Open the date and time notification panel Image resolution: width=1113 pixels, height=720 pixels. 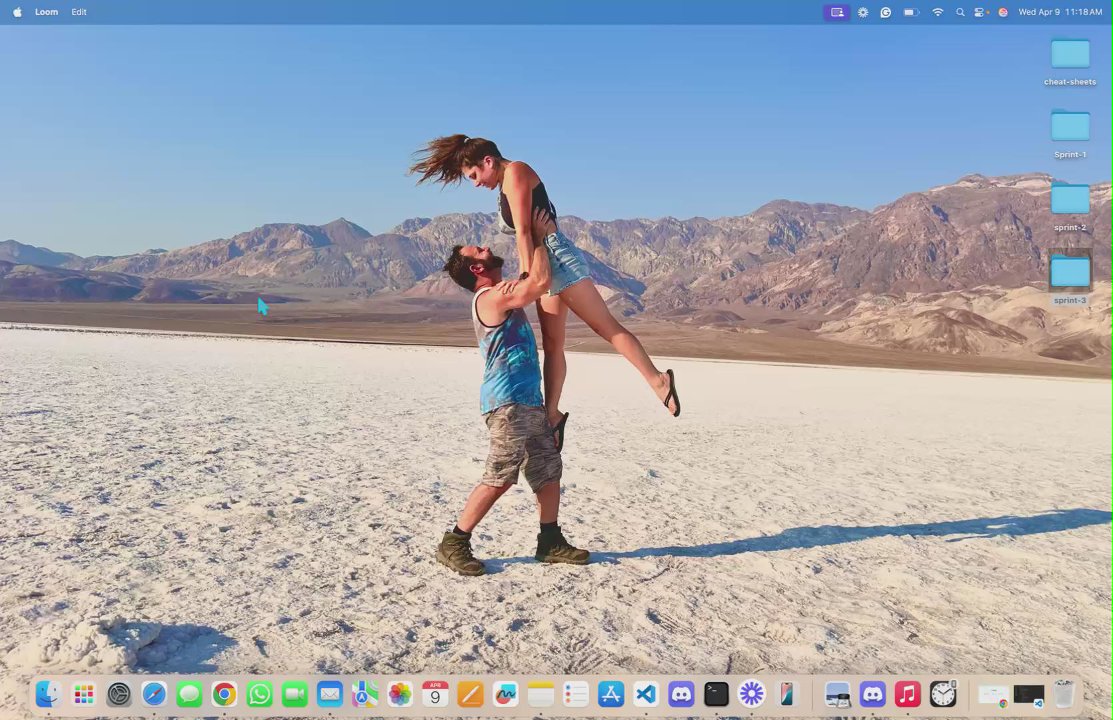click(x=1060, y=12)
